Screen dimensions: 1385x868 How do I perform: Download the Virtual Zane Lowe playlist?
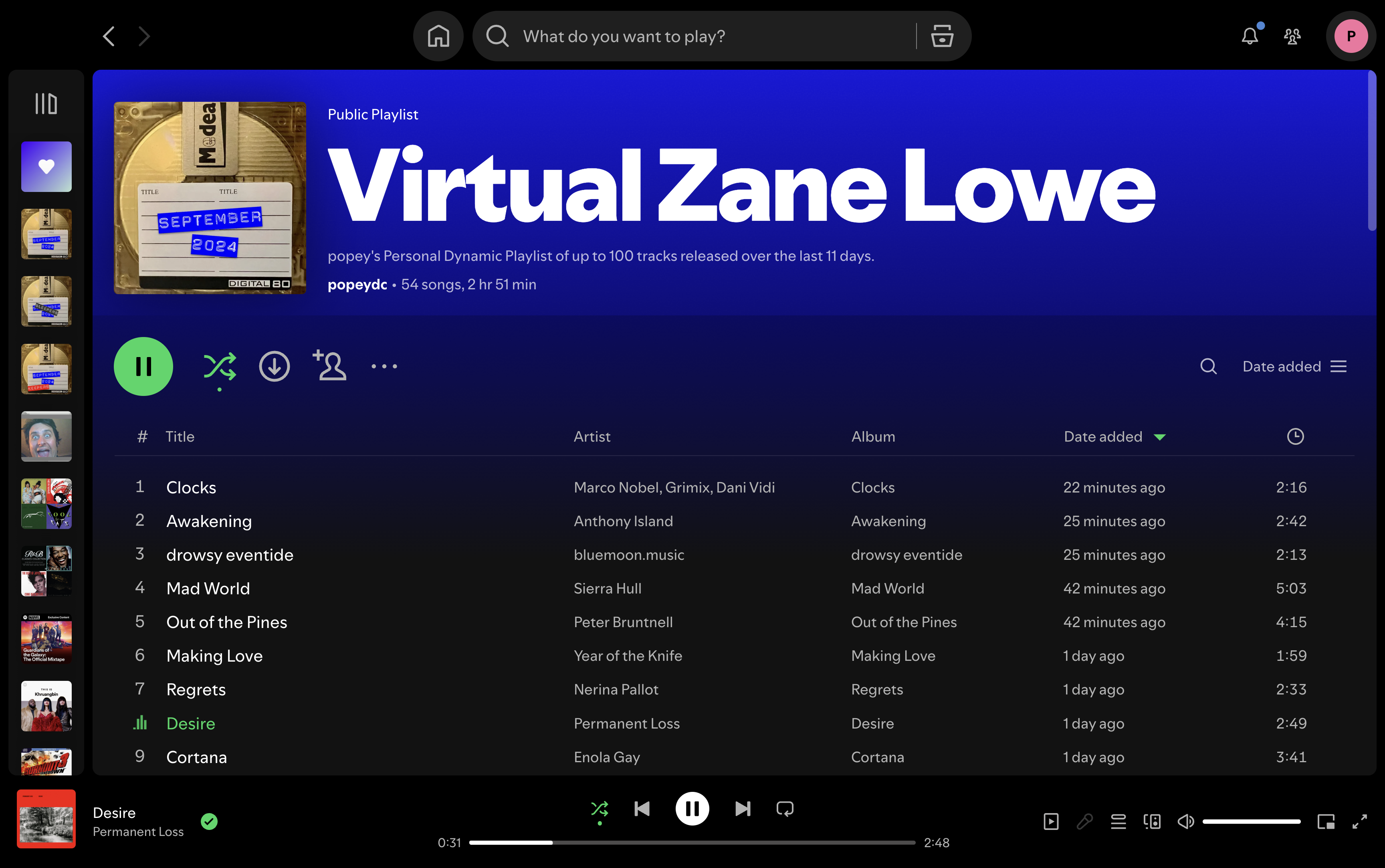(x=275, y=366)
